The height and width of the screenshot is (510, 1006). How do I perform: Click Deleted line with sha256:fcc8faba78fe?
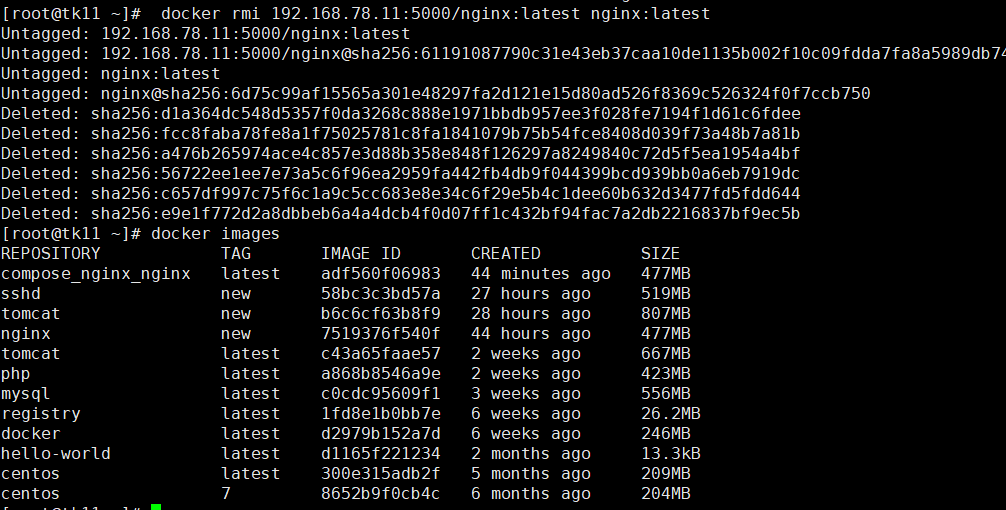click(x=401, y=133)
